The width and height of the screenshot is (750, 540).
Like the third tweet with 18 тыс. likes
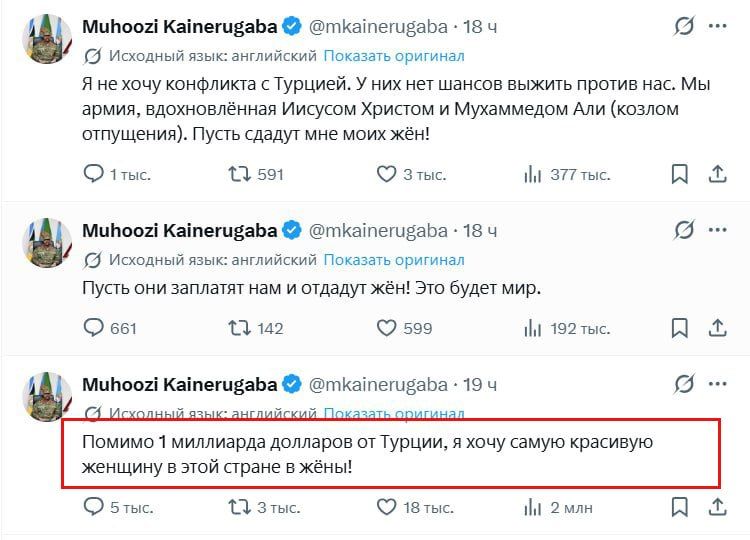[x=387, y=507]
